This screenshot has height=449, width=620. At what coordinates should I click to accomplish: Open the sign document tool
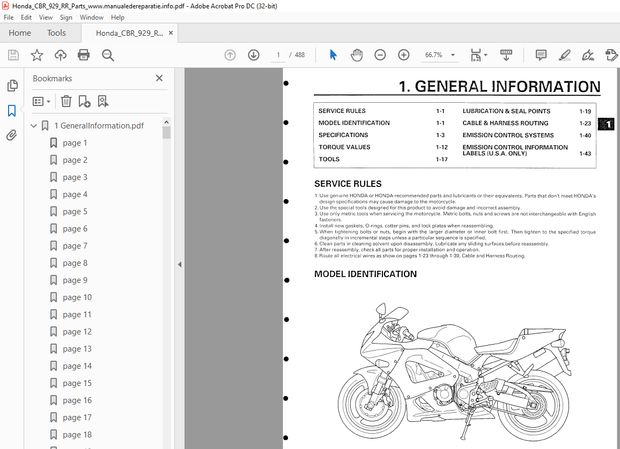pyautogui.click(x=588, y=55)
